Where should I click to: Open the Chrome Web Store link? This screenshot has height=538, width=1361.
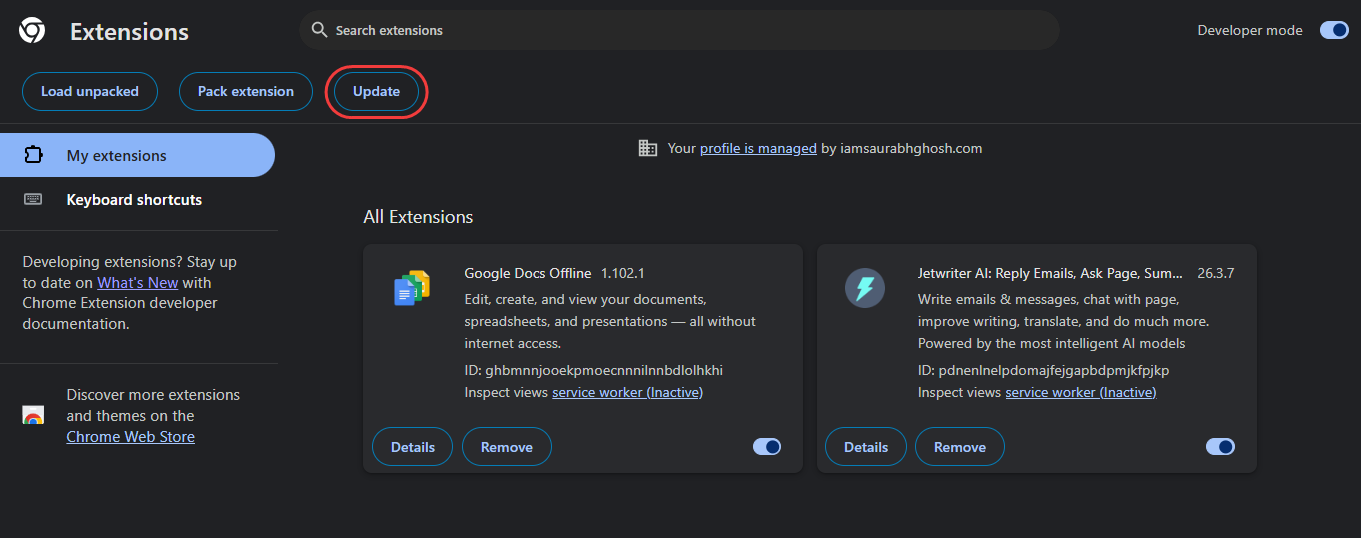click(x=131, y=437)
